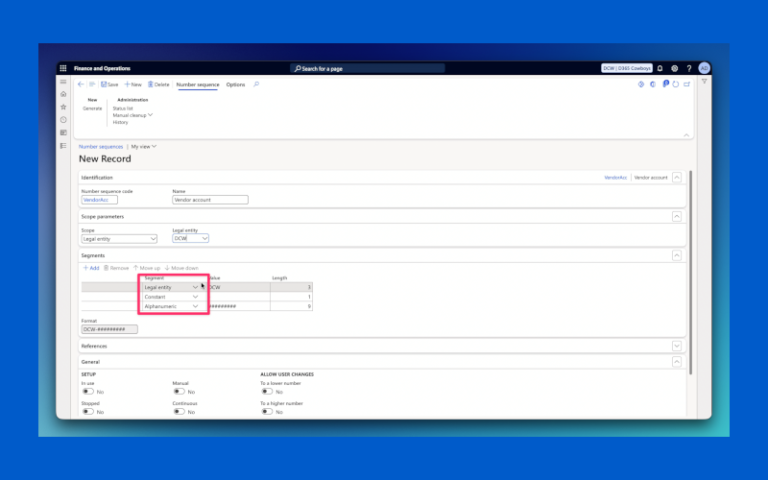Switch to the Options tab
This screenshot has width=768, height=480.
[236, 84]
